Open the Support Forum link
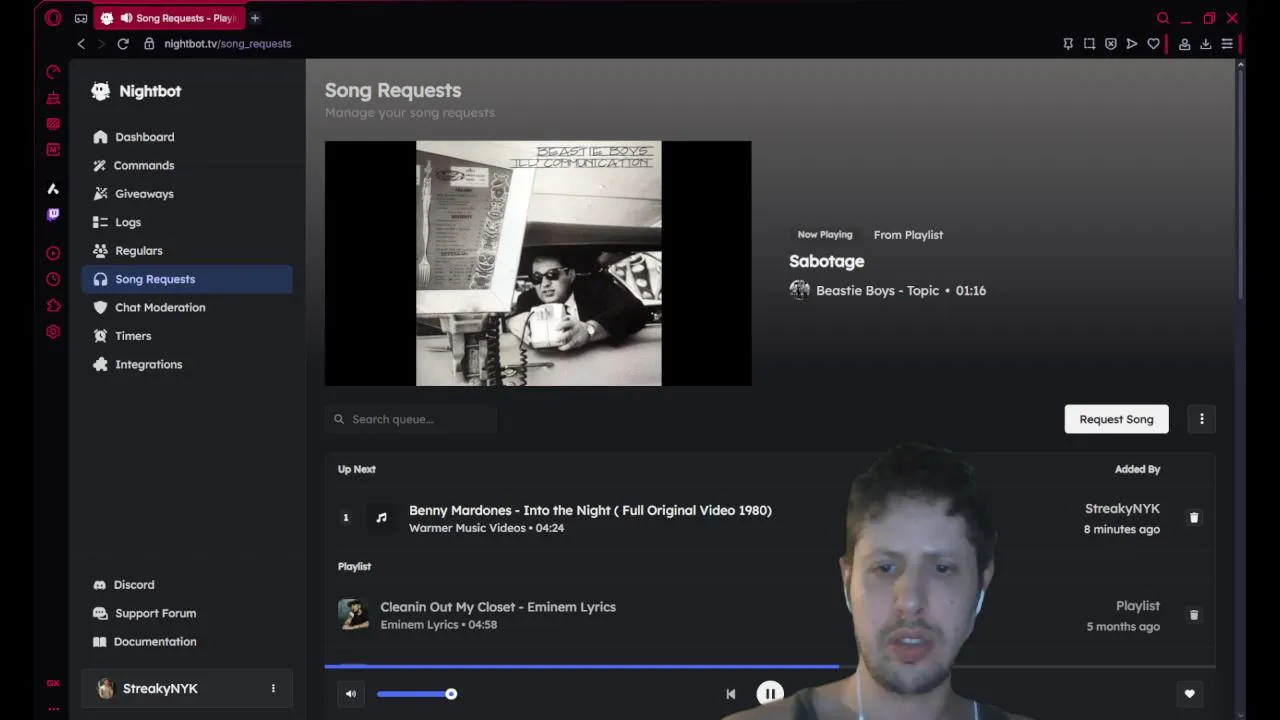Image resolution: width=1280 pixels, height=720 pixels. coord(144,613)
